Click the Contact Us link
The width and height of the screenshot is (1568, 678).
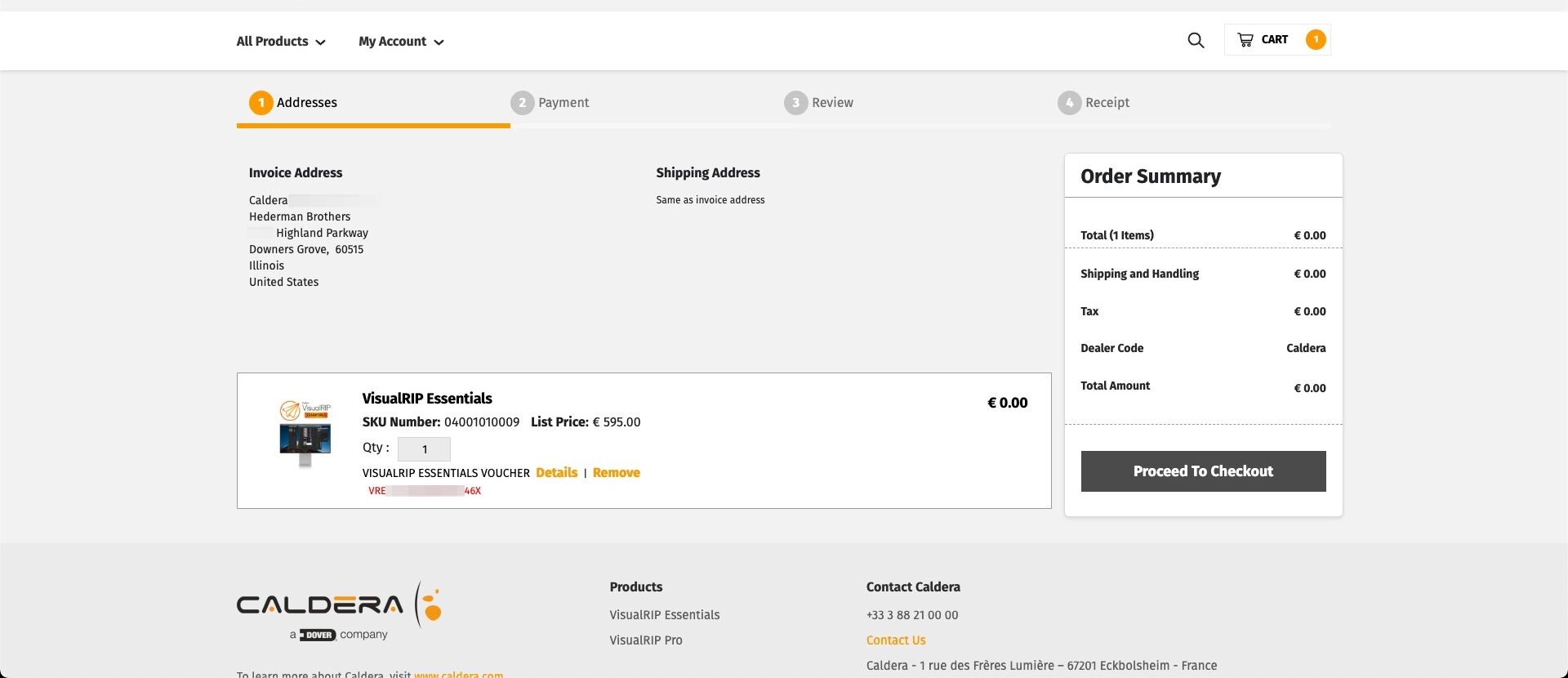tap(896, 640)
